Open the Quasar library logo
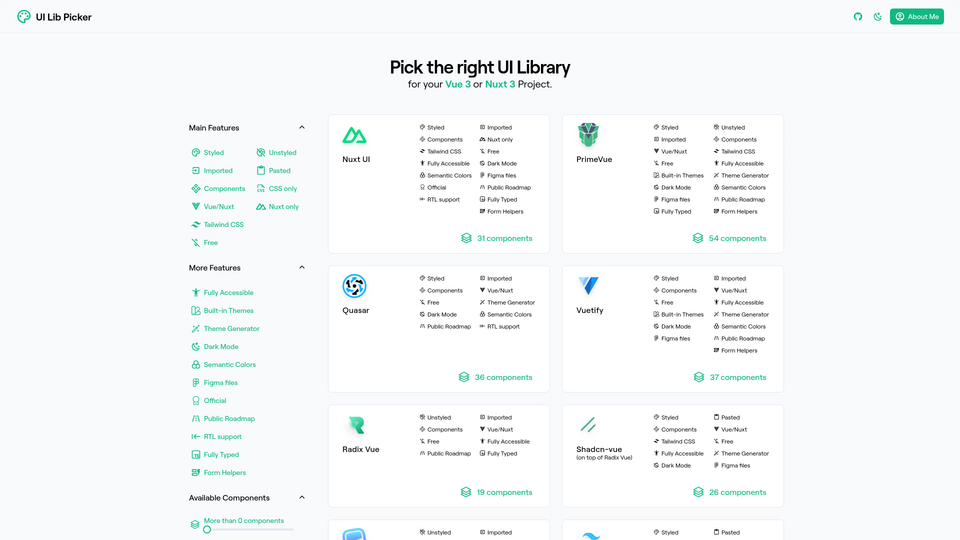This screenshot has width=960, height=540. [354, 286]
